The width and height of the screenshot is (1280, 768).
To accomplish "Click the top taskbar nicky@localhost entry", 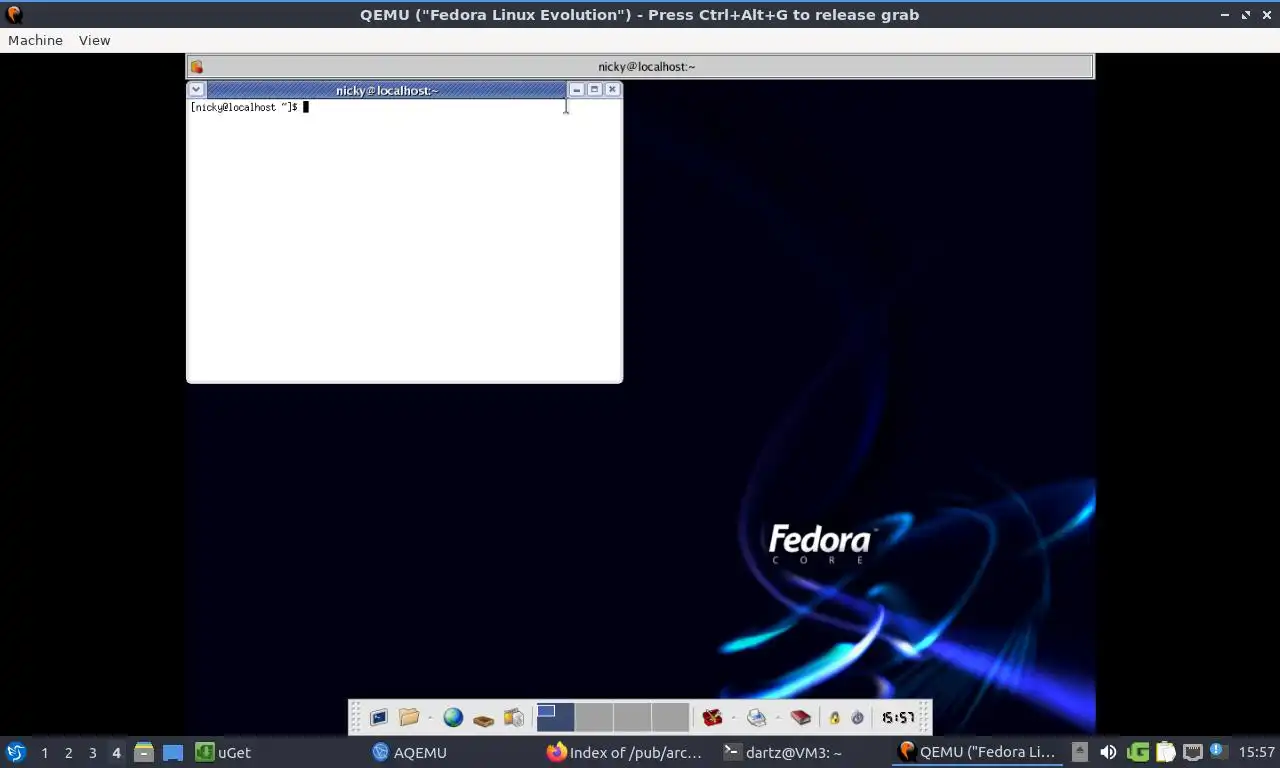I will pyautogui.click(x=647, y=67).
